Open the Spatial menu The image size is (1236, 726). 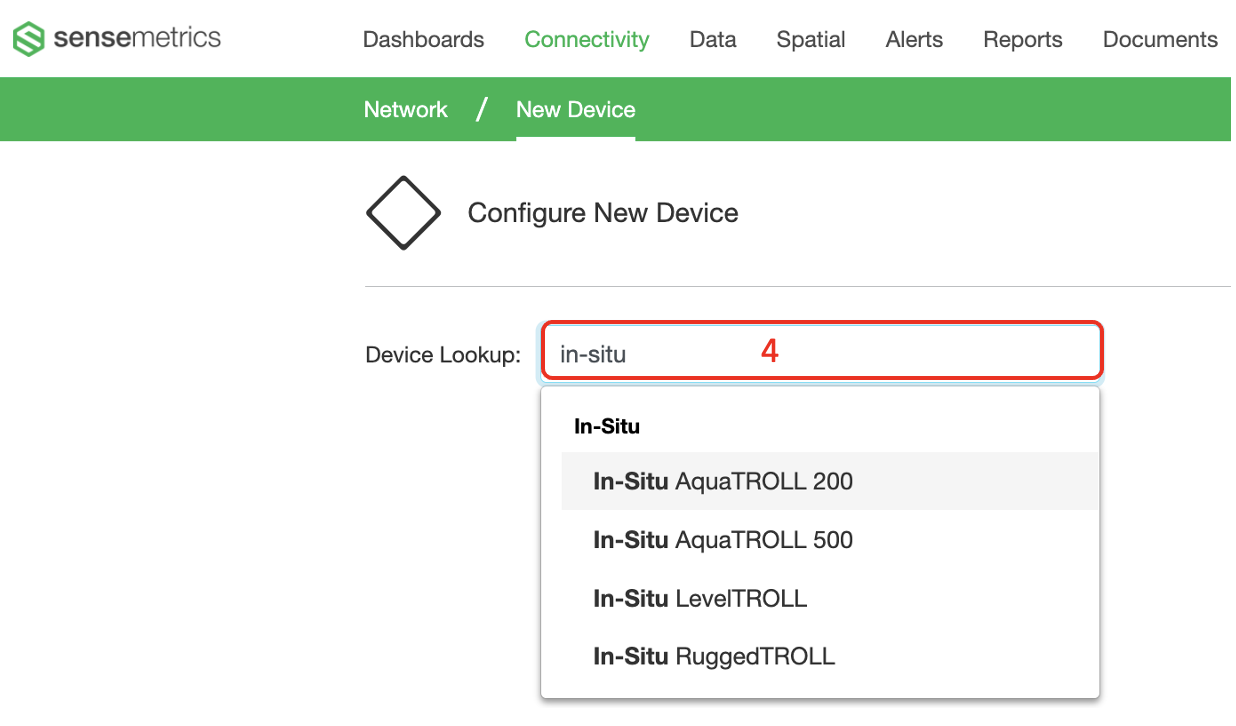tap(811, 40)
